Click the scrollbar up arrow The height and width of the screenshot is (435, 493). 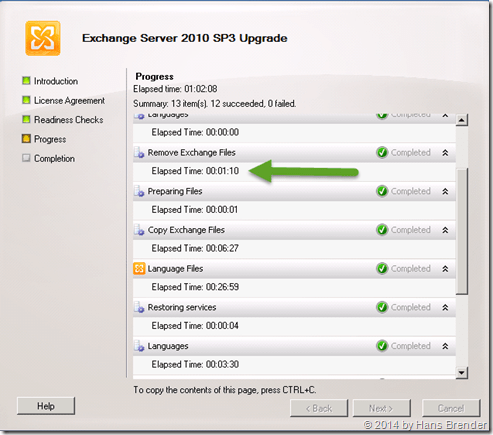tap(462, 120)
